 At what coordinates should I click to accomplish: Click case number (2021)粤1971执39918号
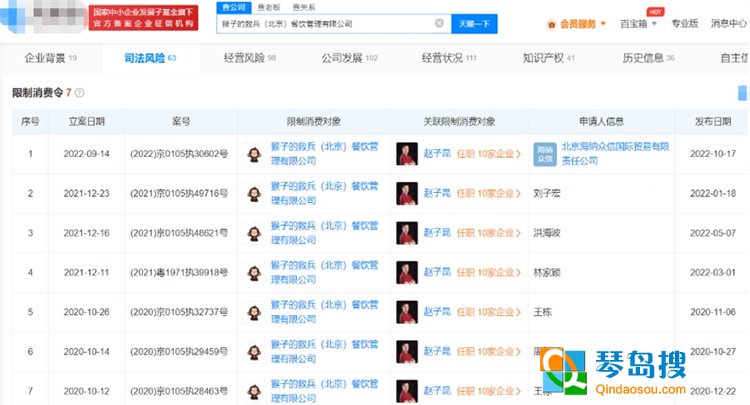[x=179, y=273]
